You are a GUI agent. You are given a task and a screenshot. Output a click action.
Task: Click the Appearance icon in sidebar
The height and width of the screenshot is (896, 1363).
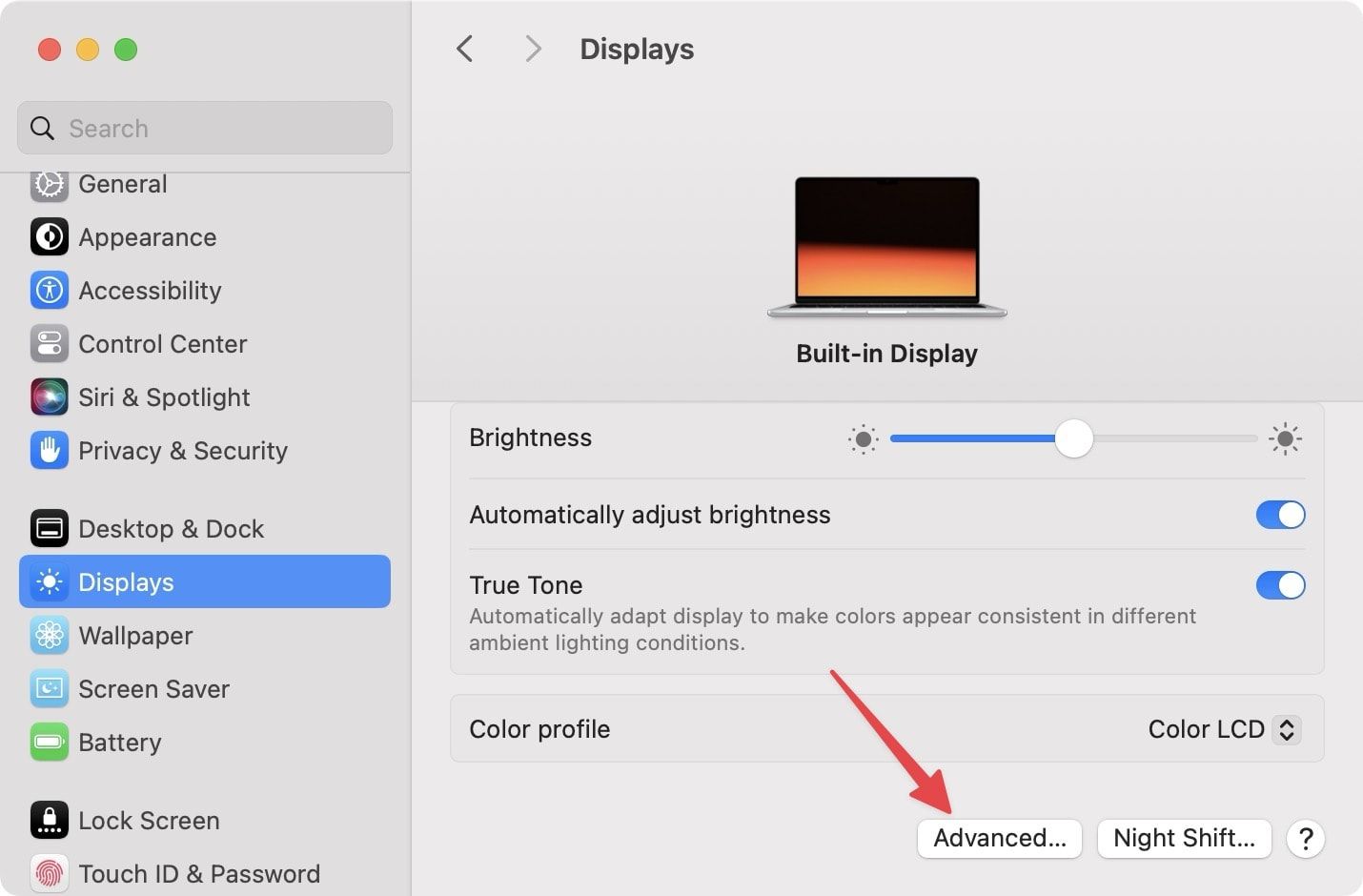click(x=49, y=237)
